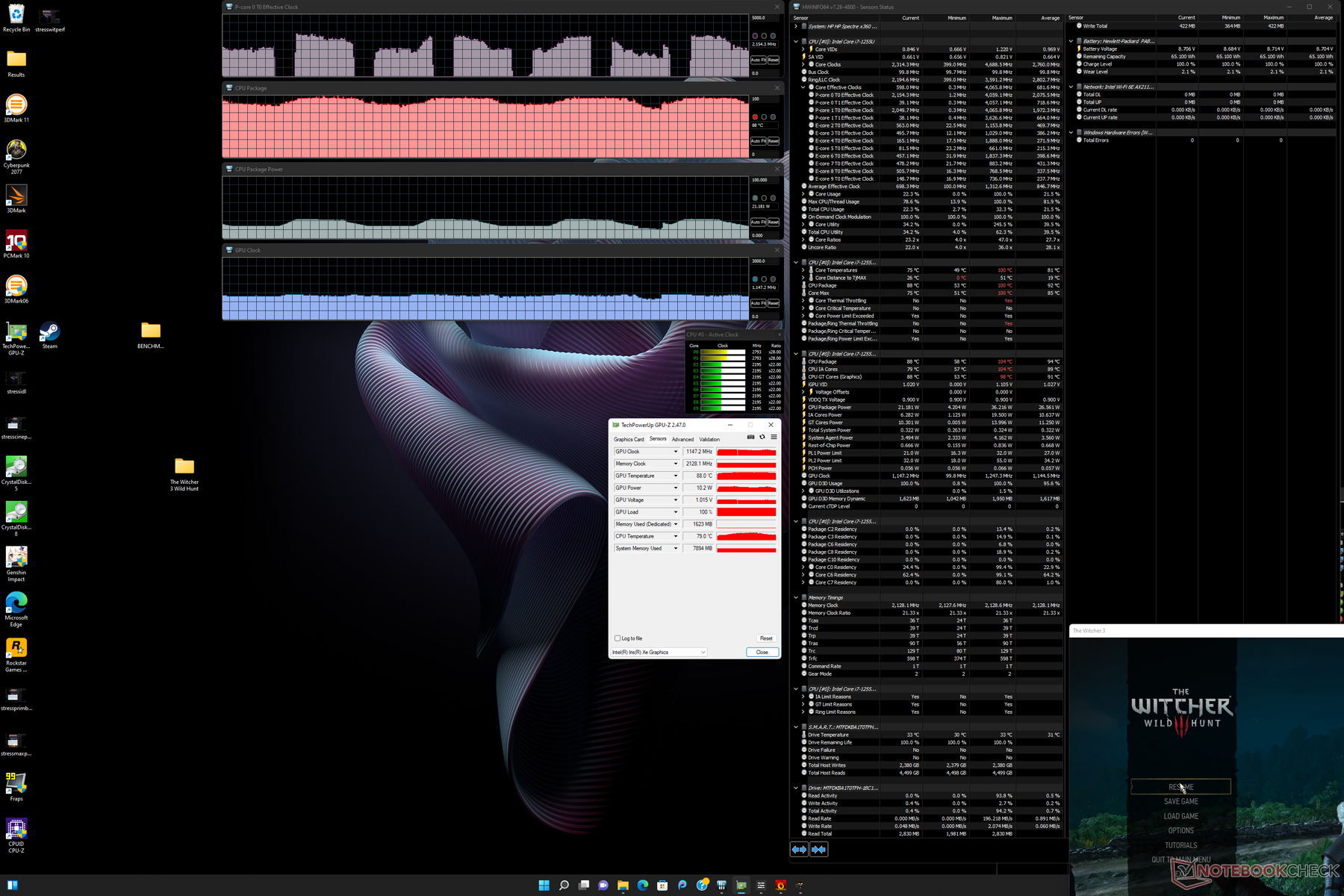Image resolution: width=1344 pixels, height=896 pixels.
Task: Click the Microsoft Edge taskbar icon
Action: pyautogui.click(x=642, y=886)
